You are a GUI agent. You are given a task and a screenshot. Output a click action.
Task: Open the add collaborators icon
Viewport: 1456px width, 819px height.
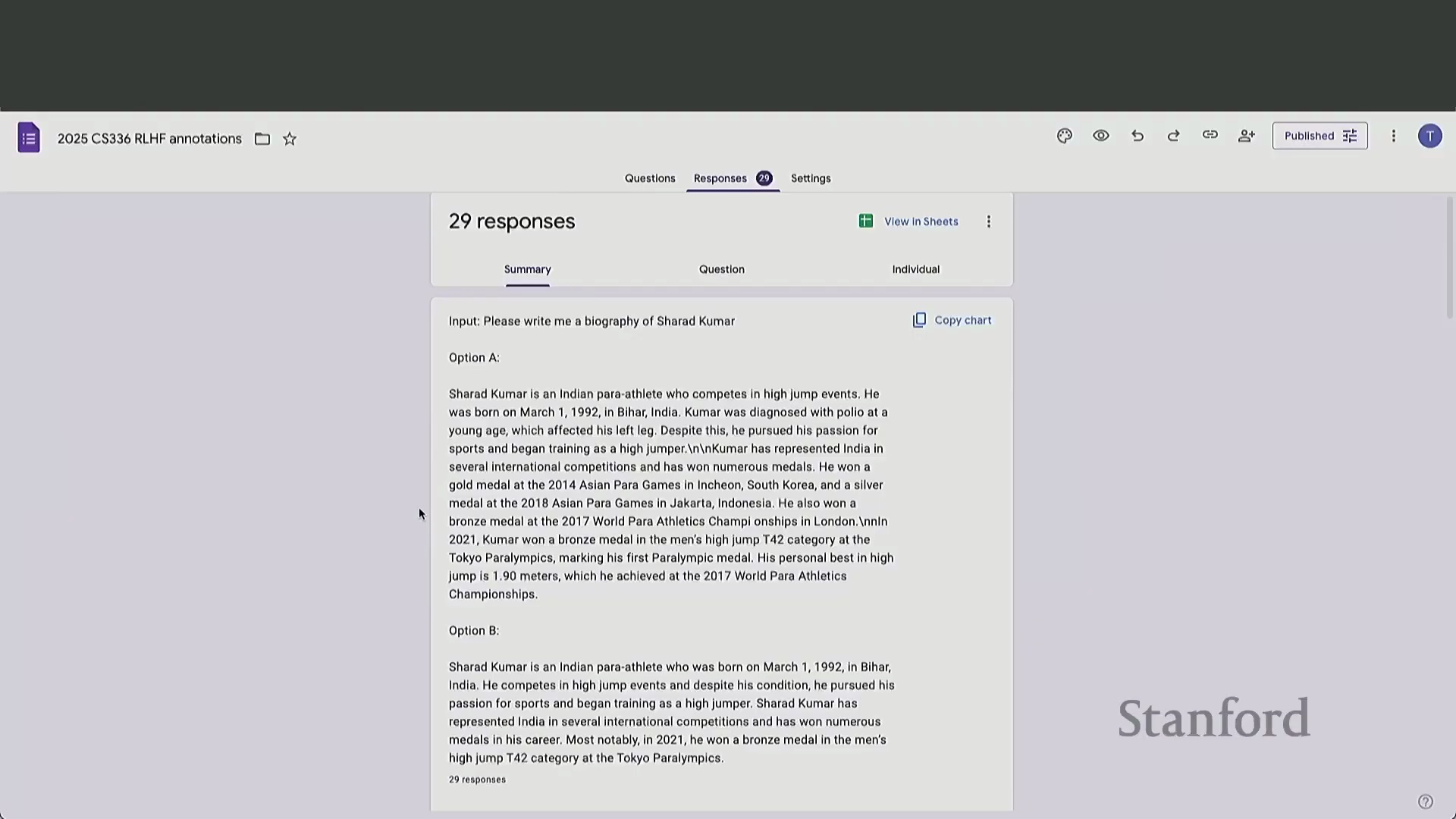1247,136
